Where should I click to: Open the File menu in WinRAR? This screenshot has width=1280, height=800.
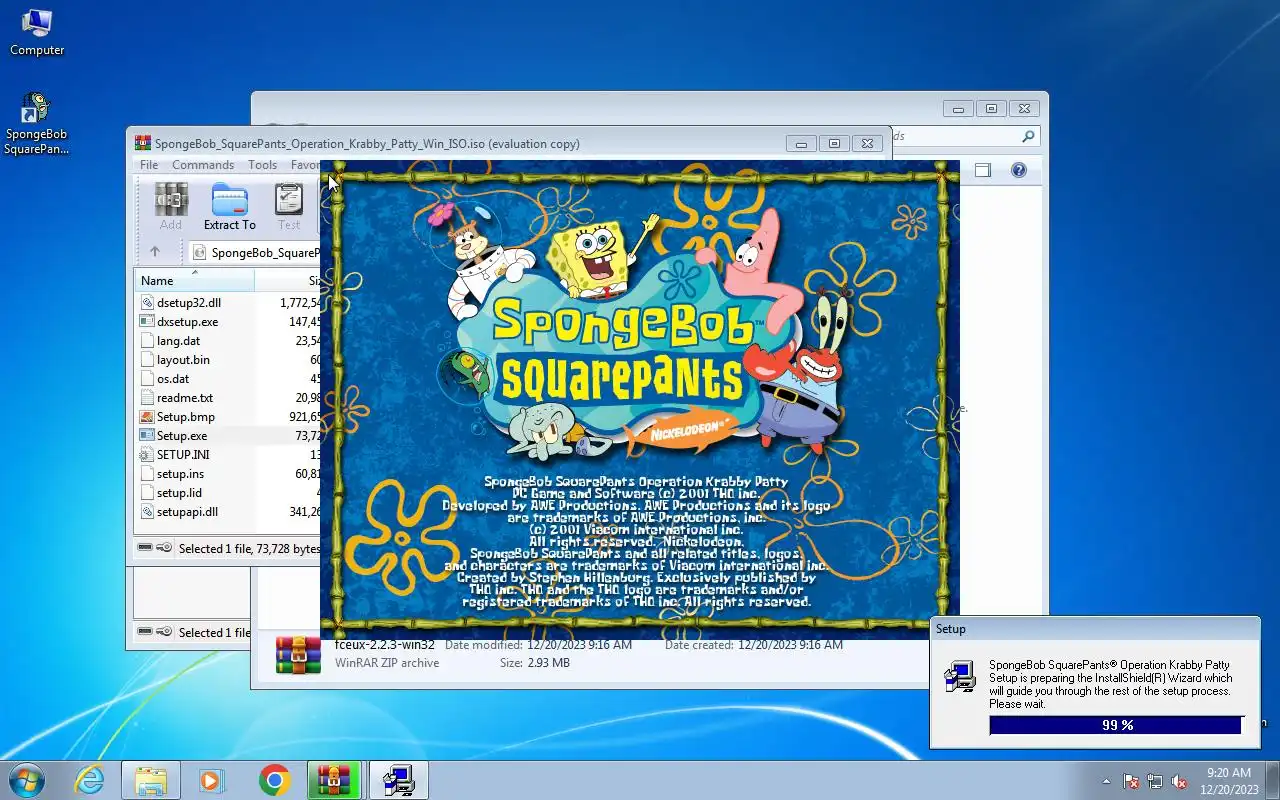coord(149,165)
